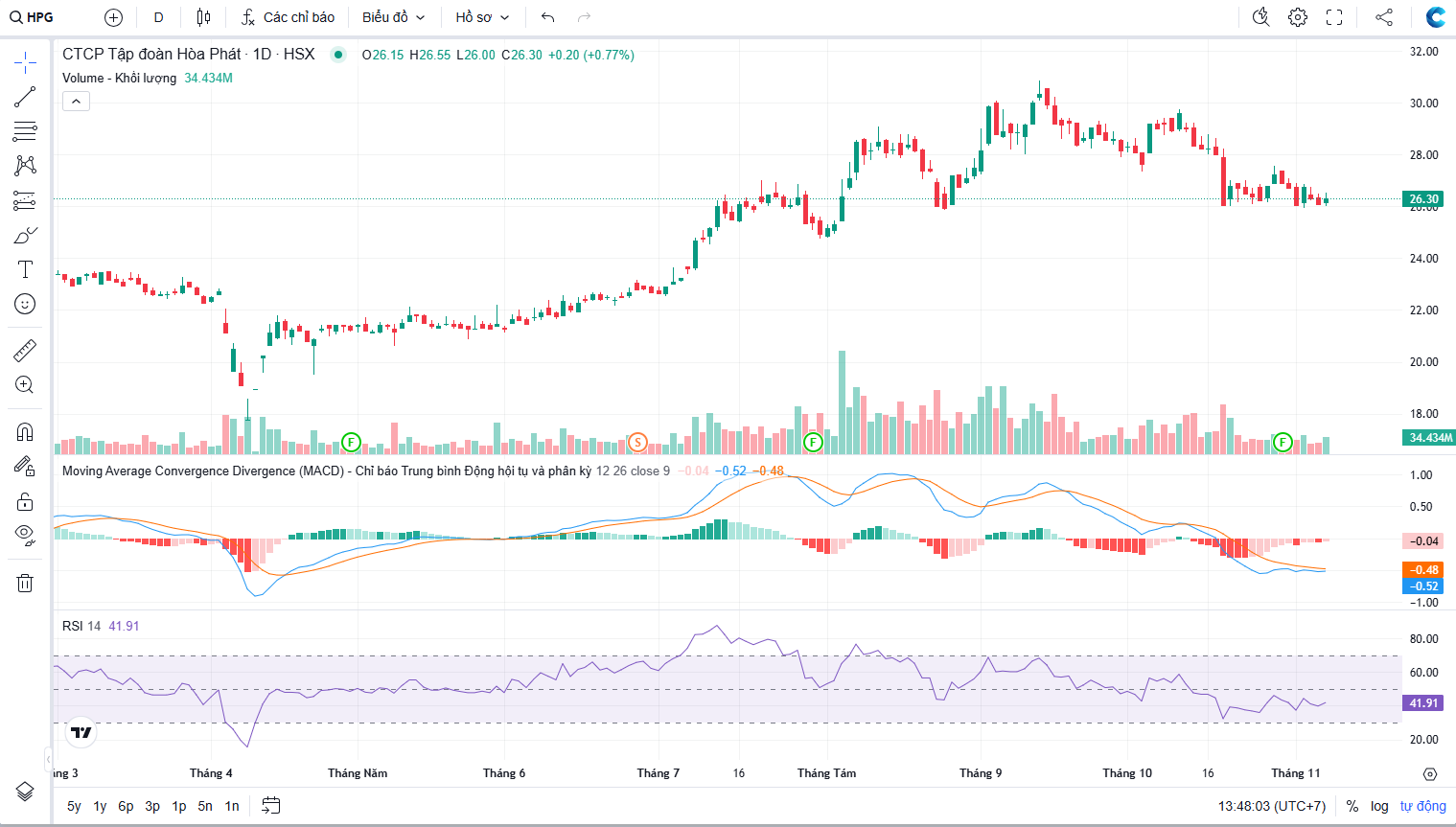Toggle hide all drawings eye icon

click(25, 535)
